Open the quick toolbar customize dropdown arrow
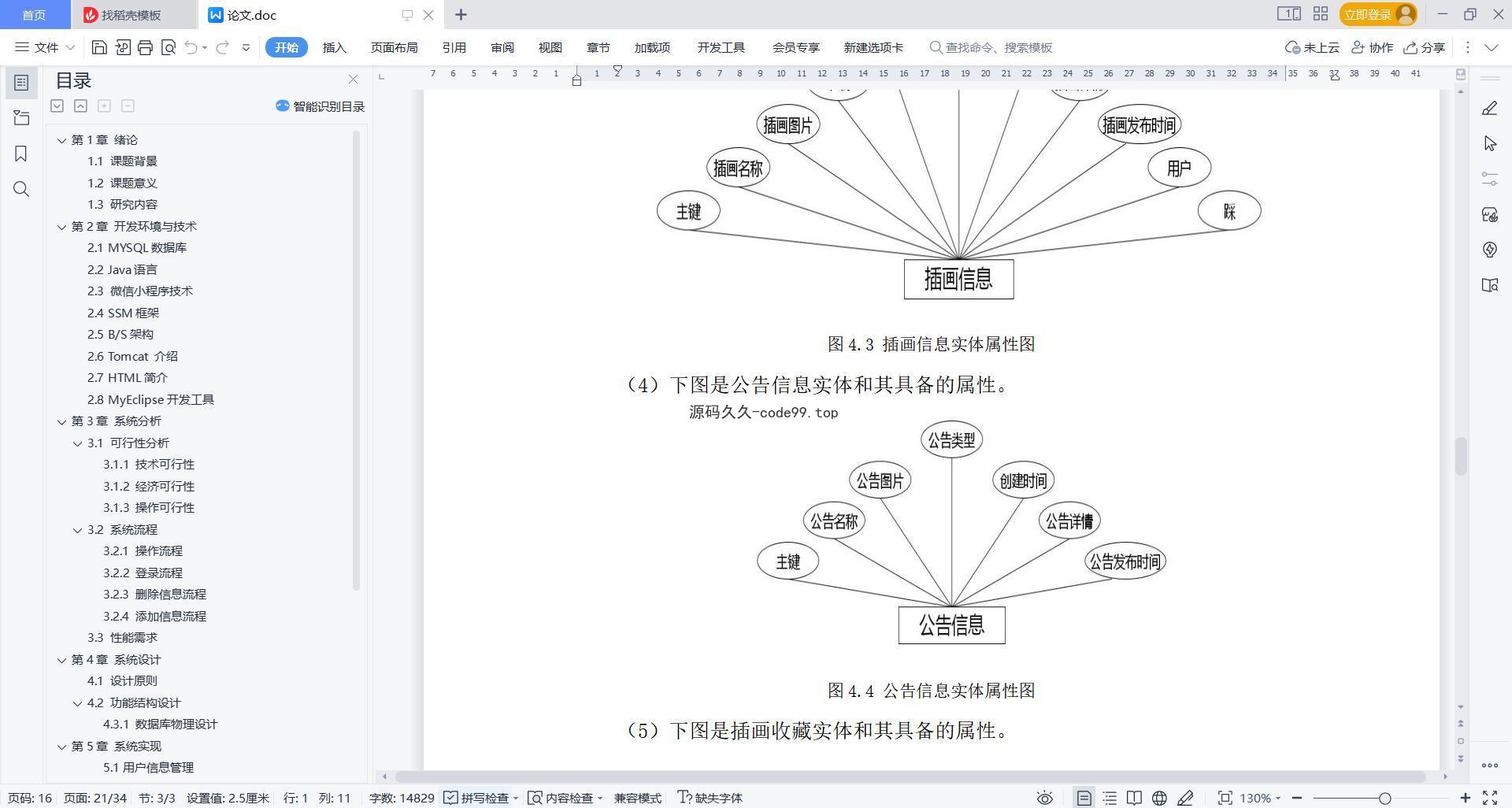 point(246,47)
